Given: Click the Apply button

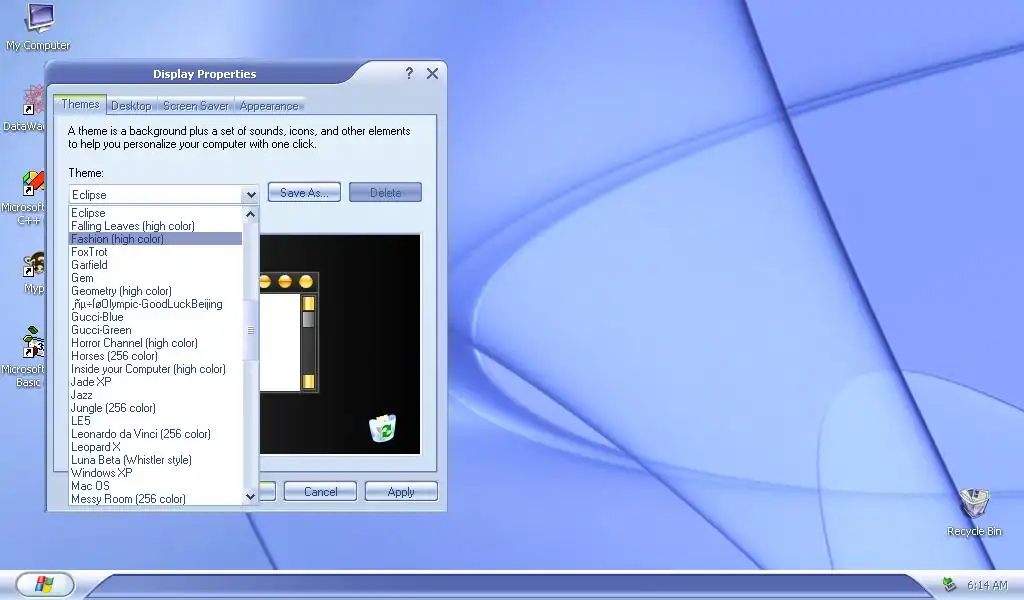Looking at the screenshot, I should click(401, 492).
